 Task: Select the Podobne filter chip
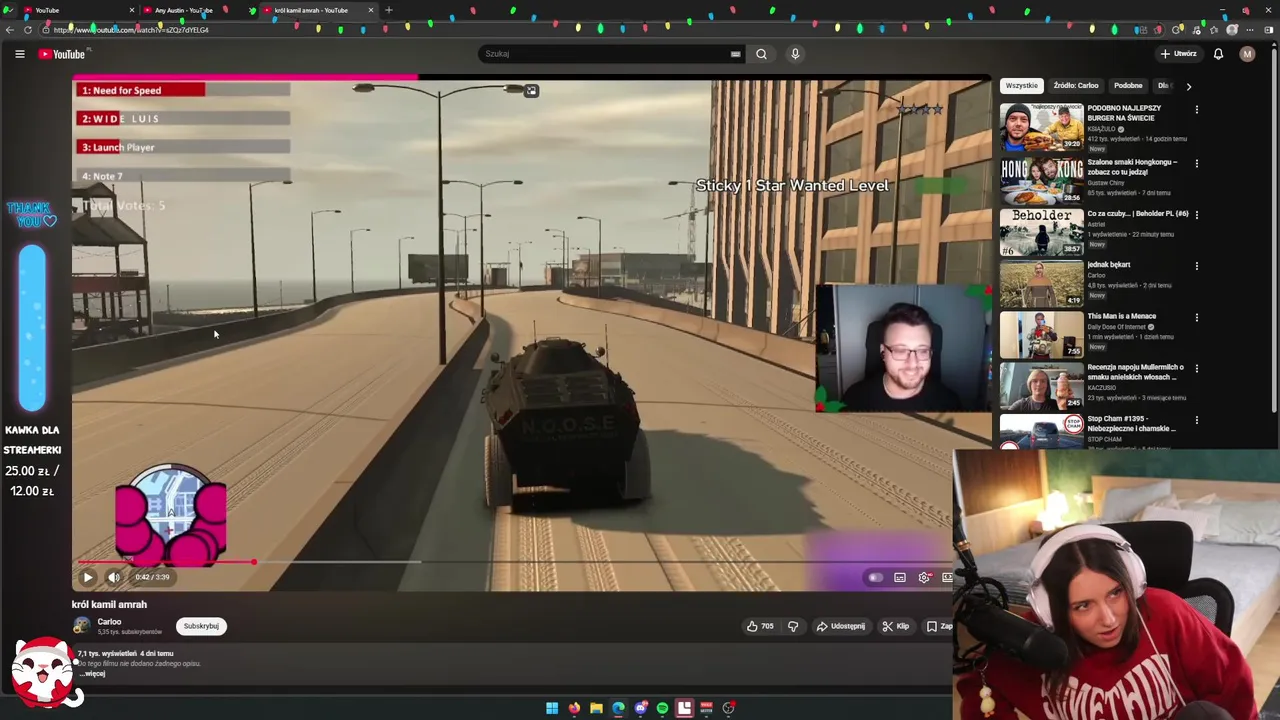coord(1128,86)
